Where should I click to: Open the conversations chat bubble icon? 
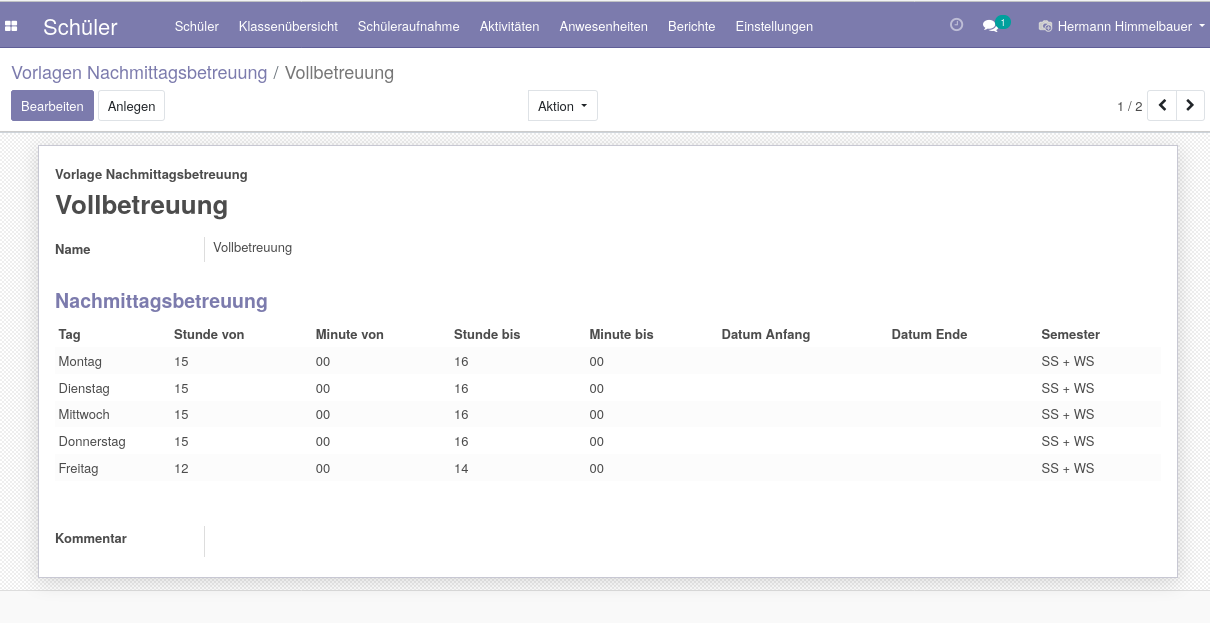pos(991,26)
